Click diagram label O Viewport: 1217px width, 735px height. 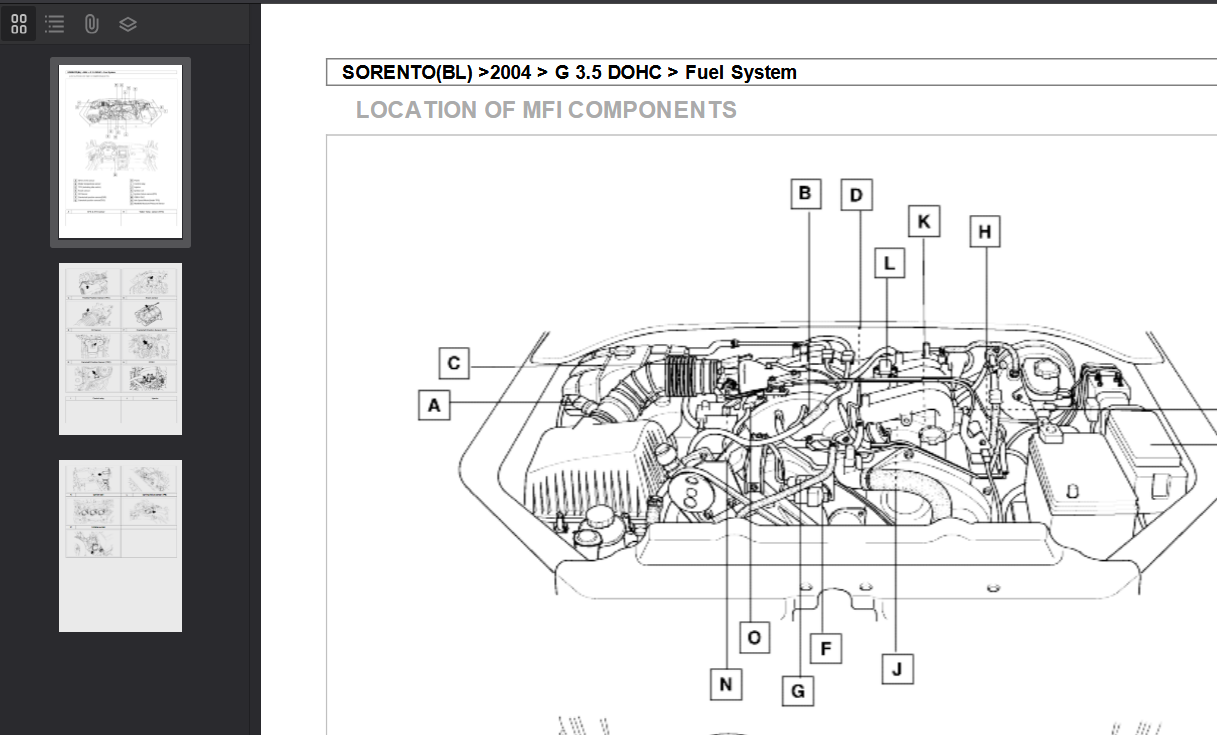pos(754,637)
